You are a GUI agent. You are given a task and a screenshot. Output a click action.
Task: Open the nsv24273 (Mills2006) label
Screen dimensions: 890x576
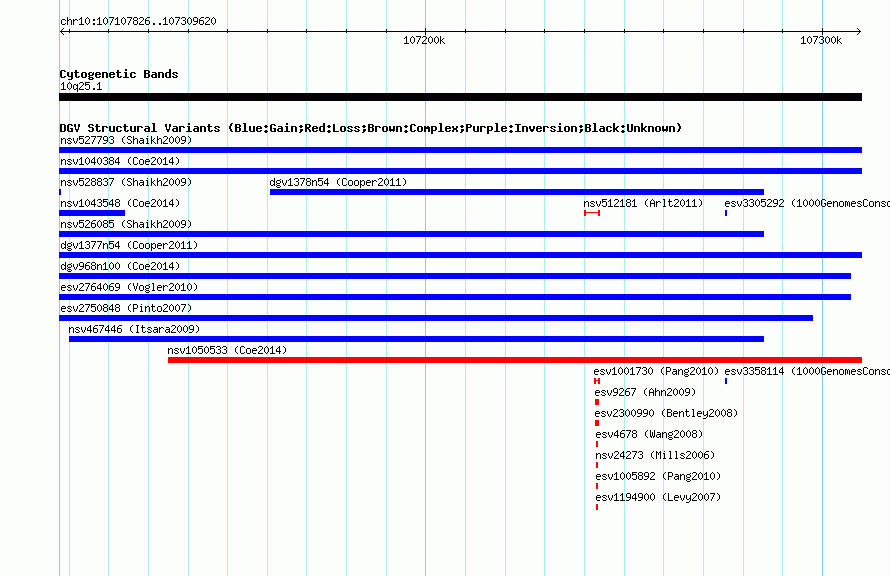[x=655, y=455]
